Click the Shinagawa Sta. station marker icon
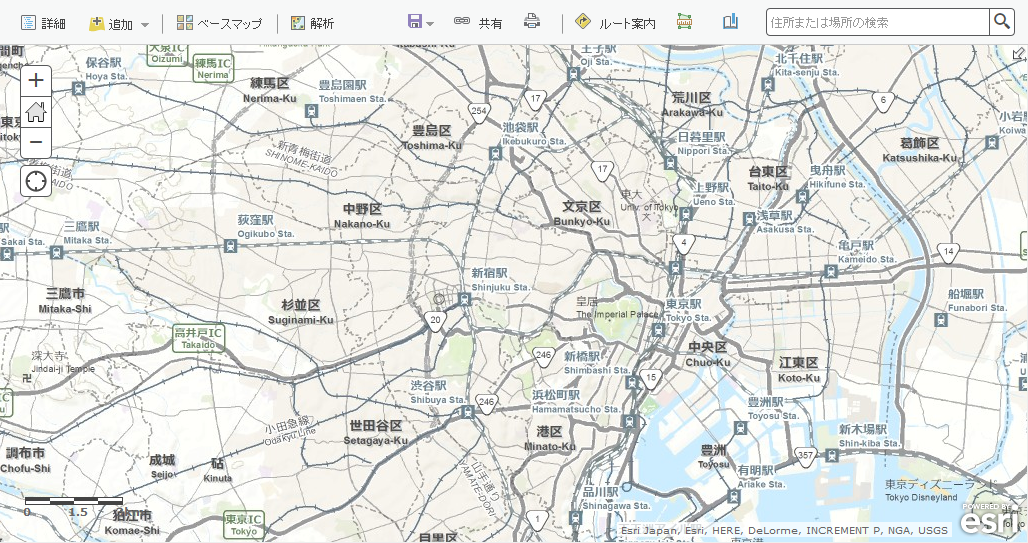1028x543 pixels. click(x=575, y=518)
